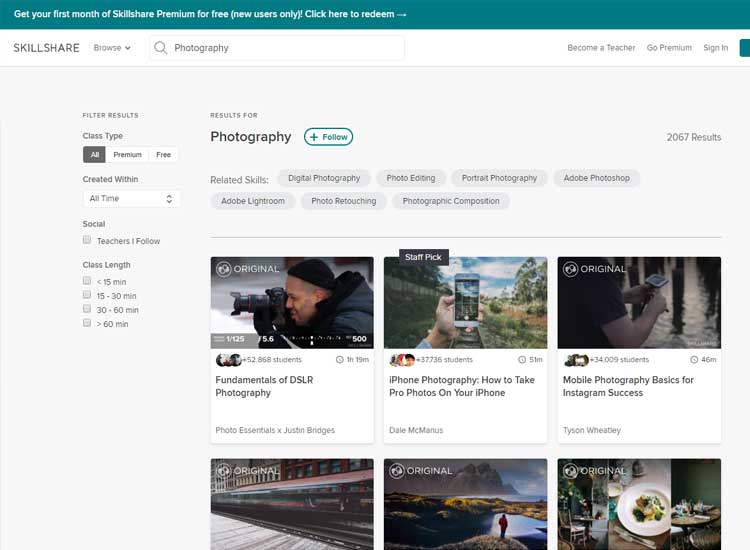Screen dimensions: 750x550
Task: Open iPhone photo class thumbnail
Action: click(465, 303)
